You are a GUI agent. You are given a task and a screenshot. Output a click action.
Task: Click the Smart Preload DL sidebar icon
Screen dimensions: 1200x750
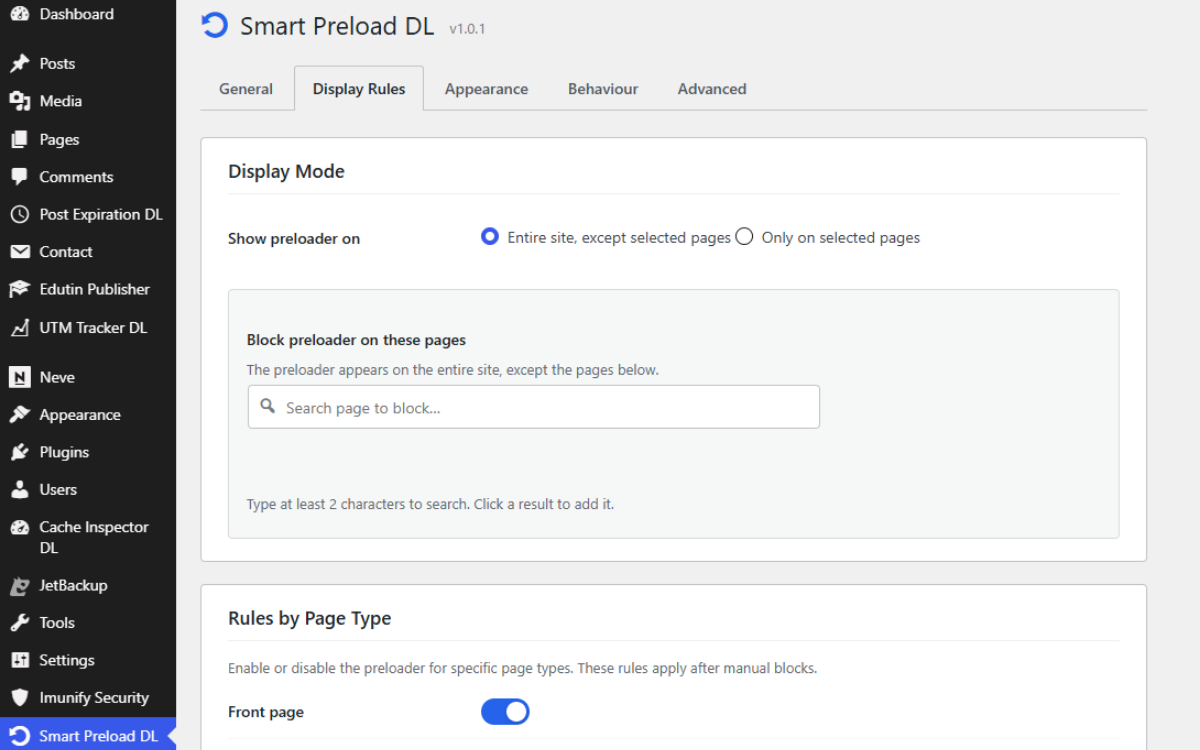[19, 736]
